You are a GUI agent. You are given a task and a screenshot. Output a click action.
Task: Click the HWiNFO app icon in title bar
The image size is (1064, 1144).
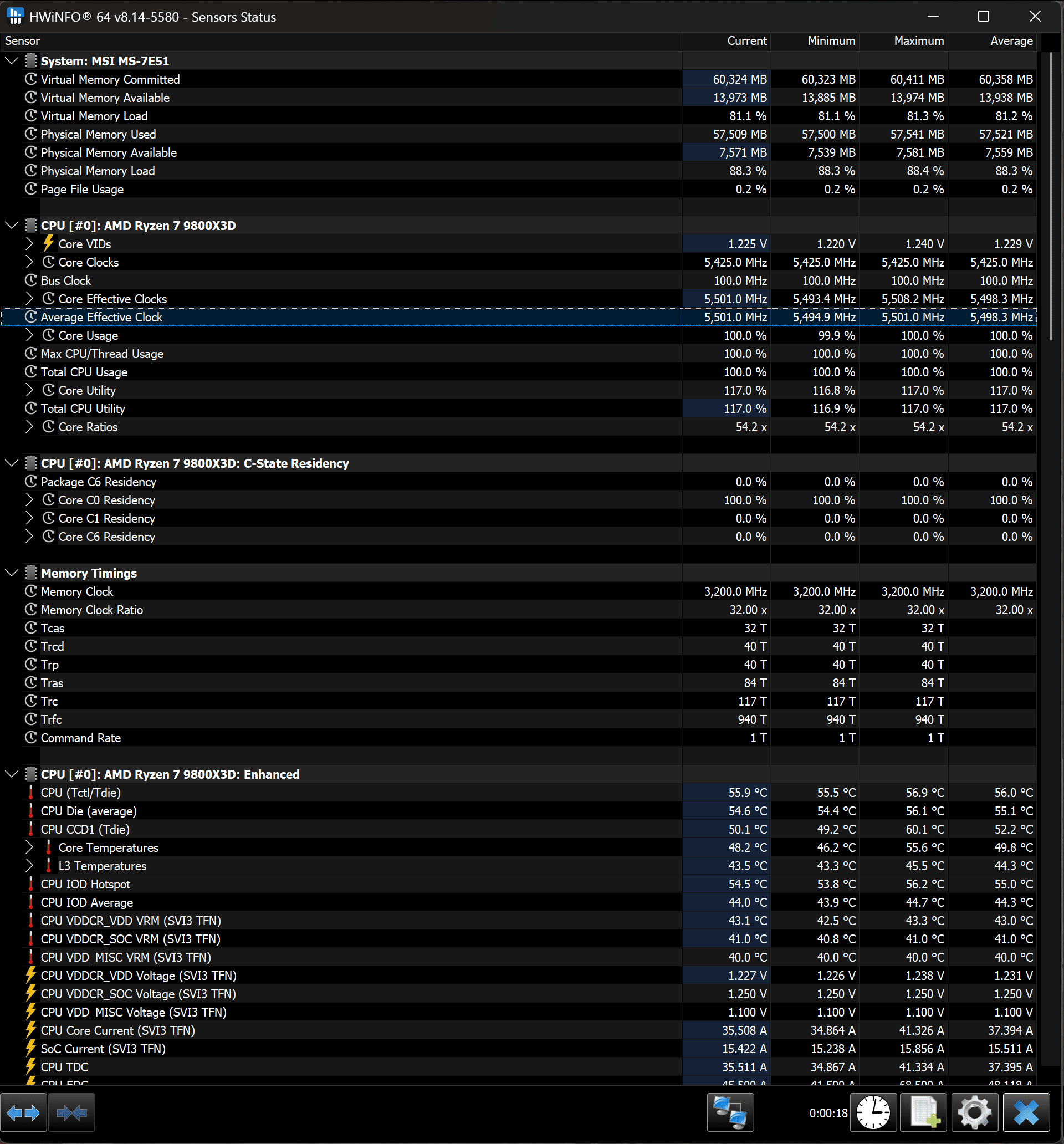point(15,16)
